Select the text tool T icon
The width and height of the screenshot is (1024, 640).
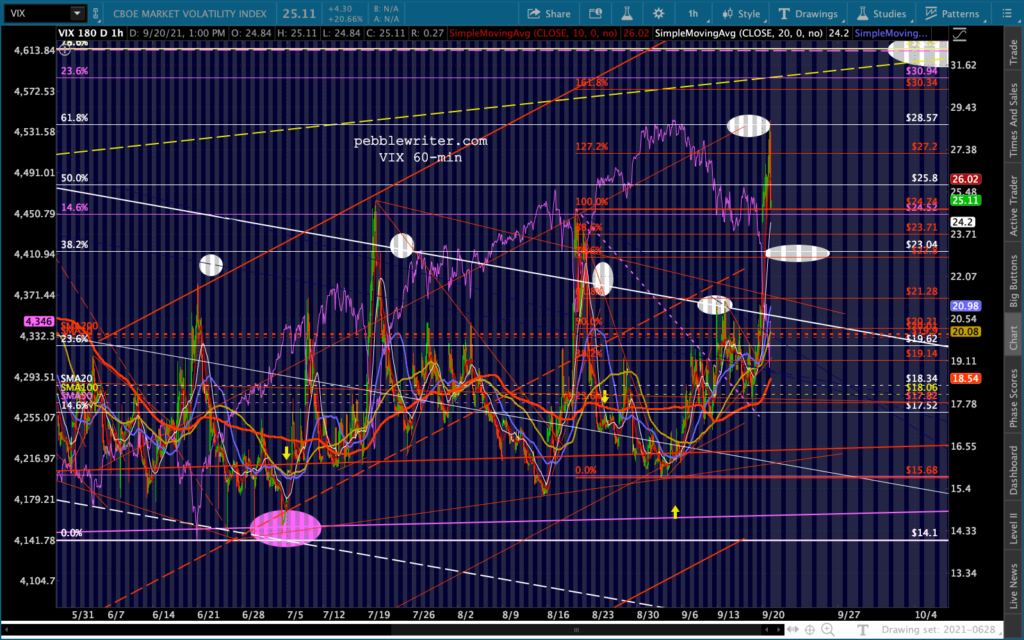pos(864,628)
